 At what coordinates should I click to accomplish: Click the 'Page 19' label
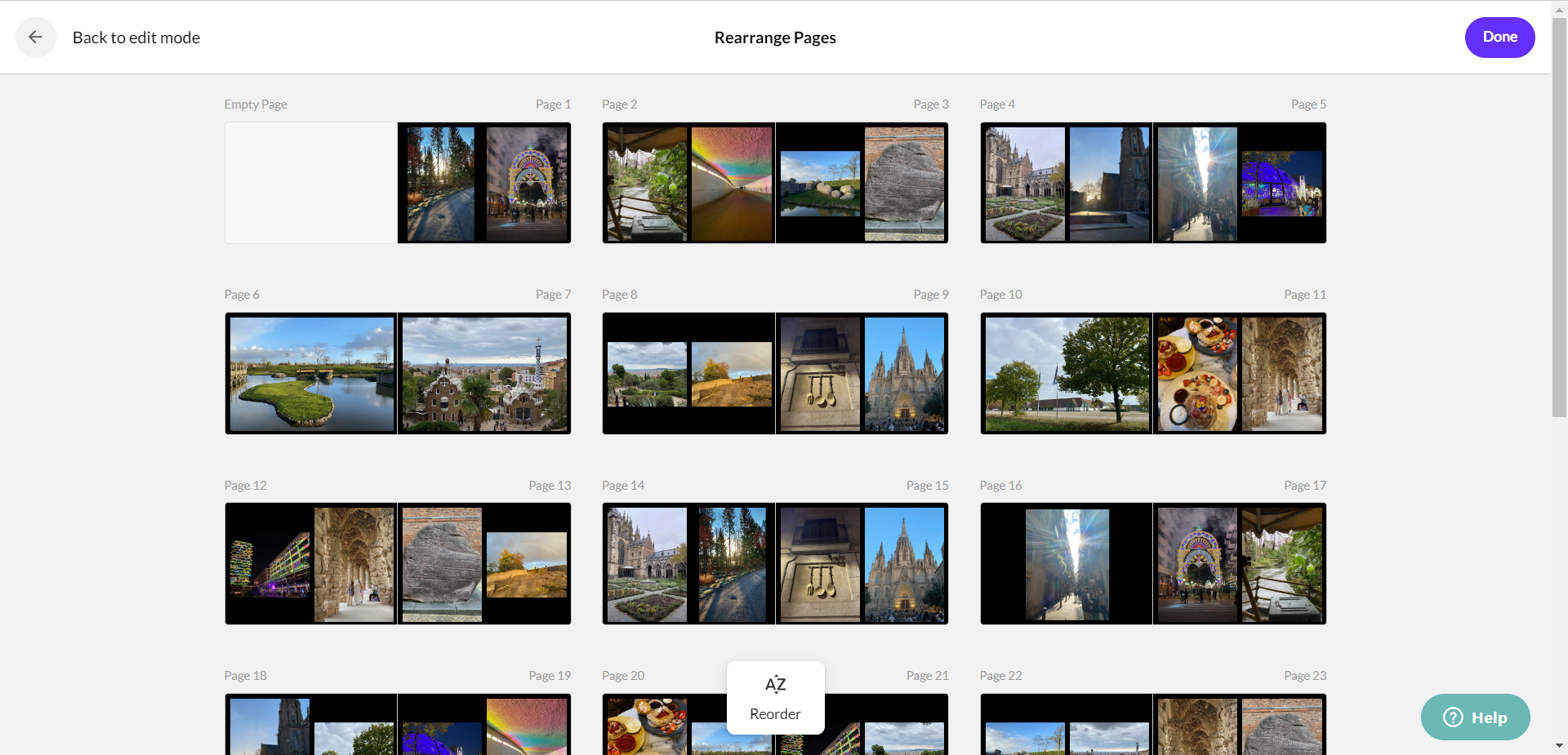click(x=550, y=676)
